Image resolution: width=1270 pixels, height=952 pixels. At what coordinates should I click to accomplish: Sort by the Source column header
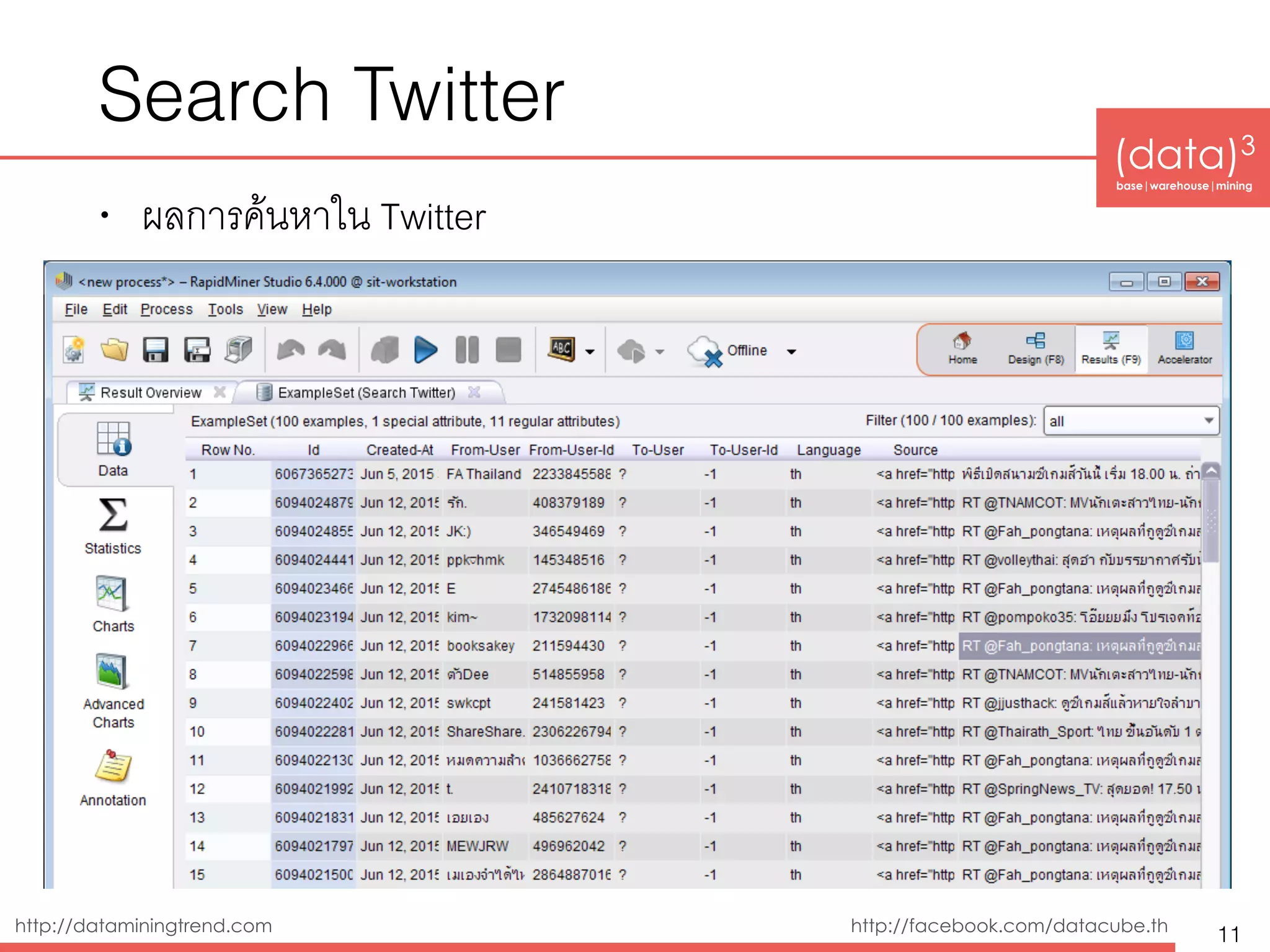click(915, 450)
